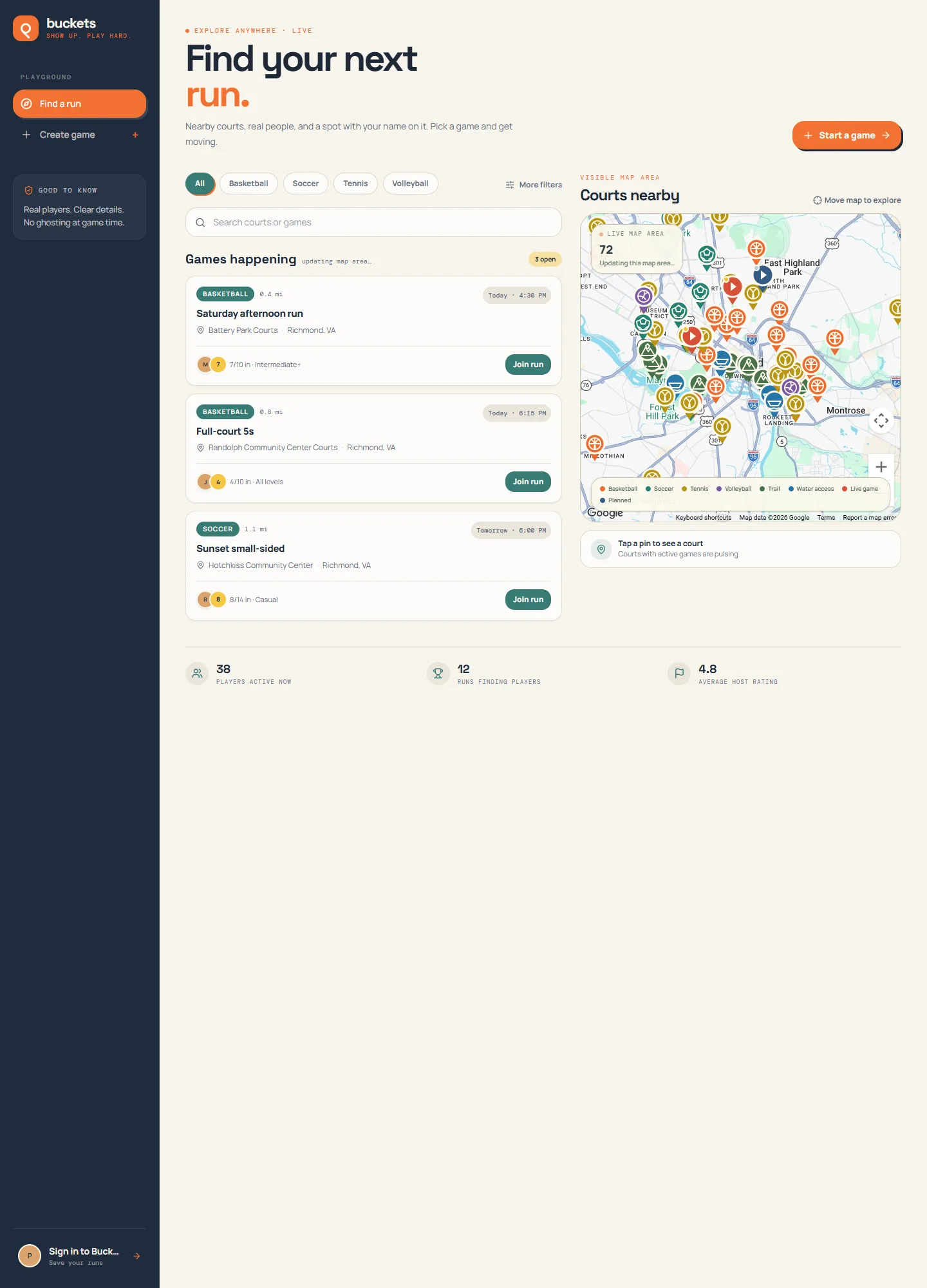The image size is (927, 1288).
Task: Select the red live game pin beside route 250
Action: tap(691, 337)
